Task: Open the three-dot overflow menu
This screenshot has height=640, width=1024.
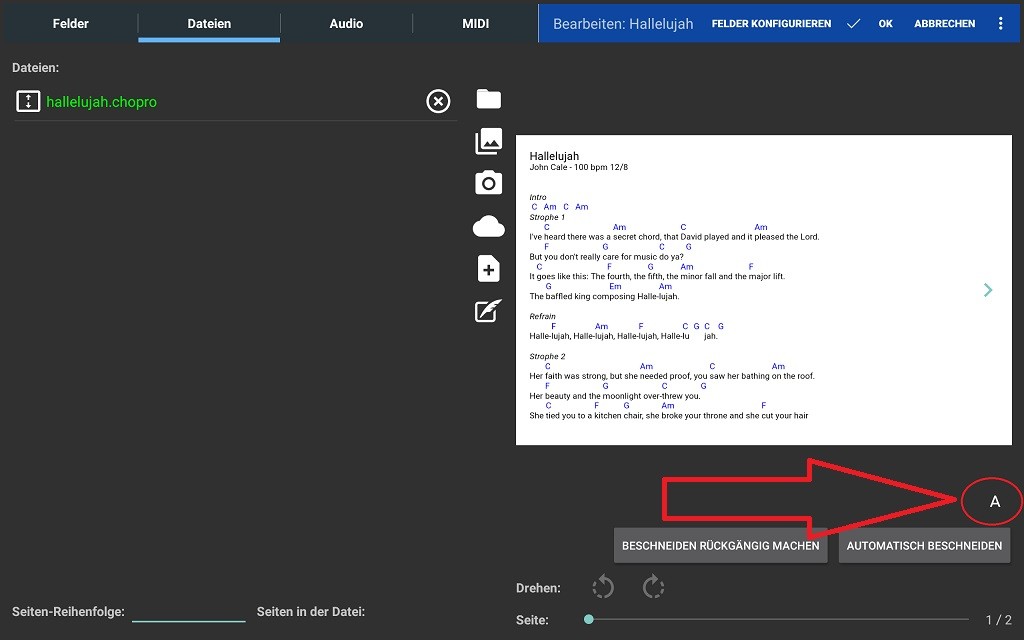Action: click(1000, 24)
